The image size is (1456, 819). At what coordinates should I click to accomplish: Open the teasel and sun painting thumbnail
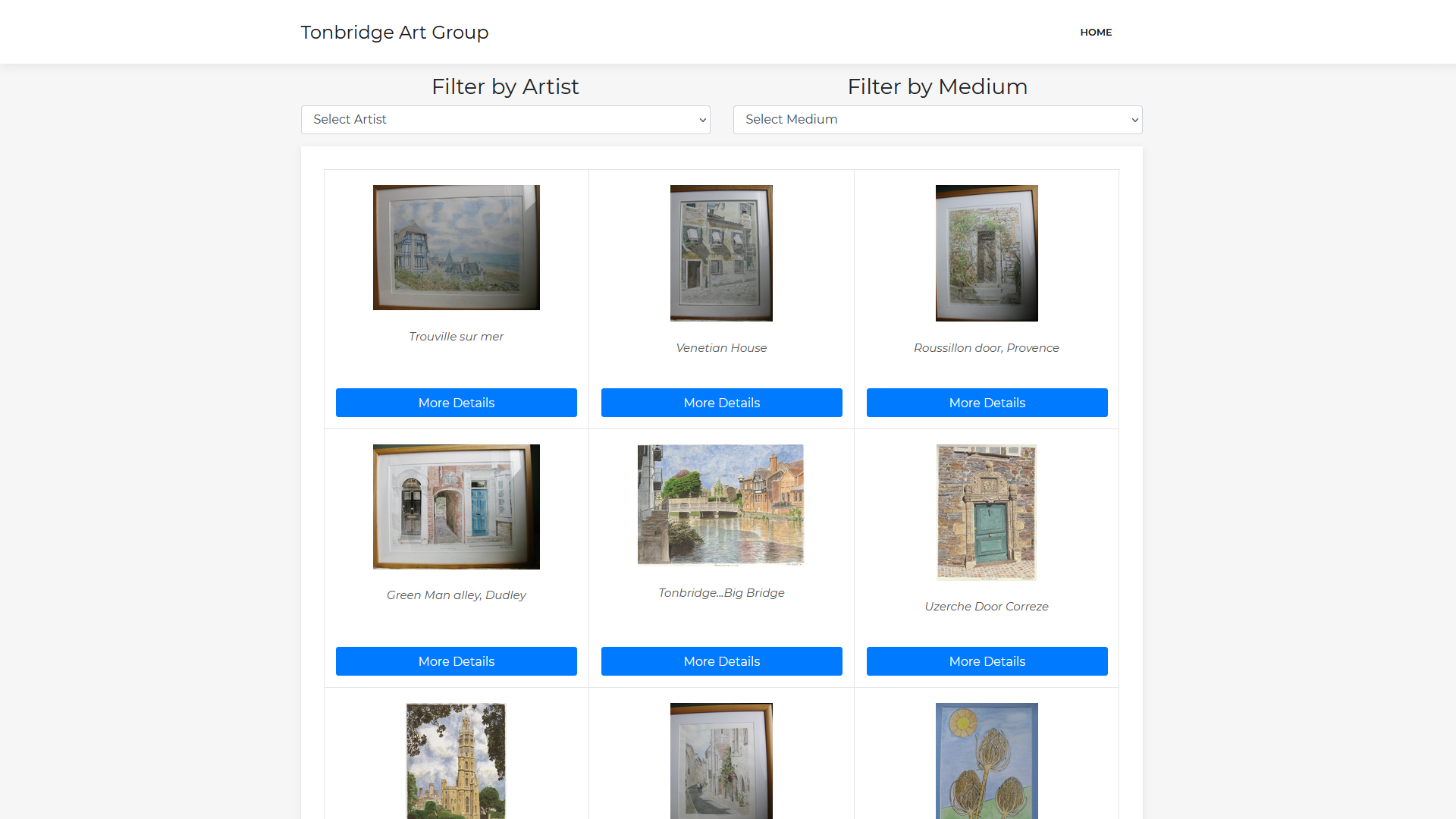pyautogui.click(x=987, y=761)
